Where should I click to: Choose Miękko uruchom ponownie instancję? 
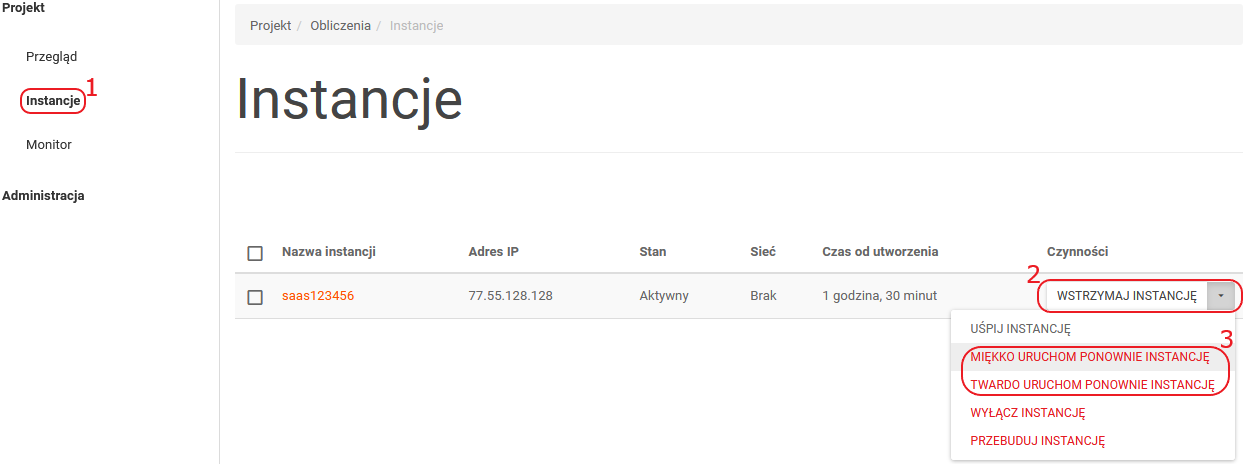[1090, 356]
